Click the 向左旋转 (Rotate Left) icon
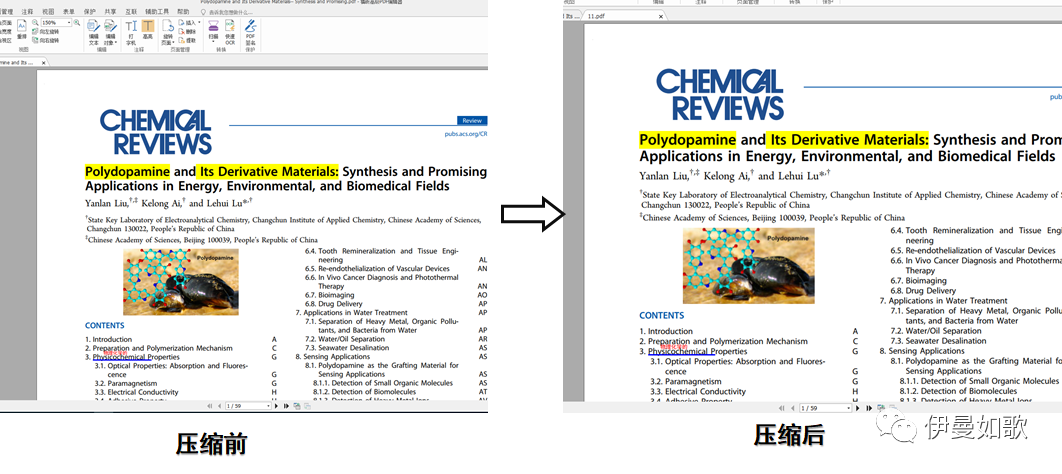This screenshot has width=1062, height=474. click(x=35, y=31)
